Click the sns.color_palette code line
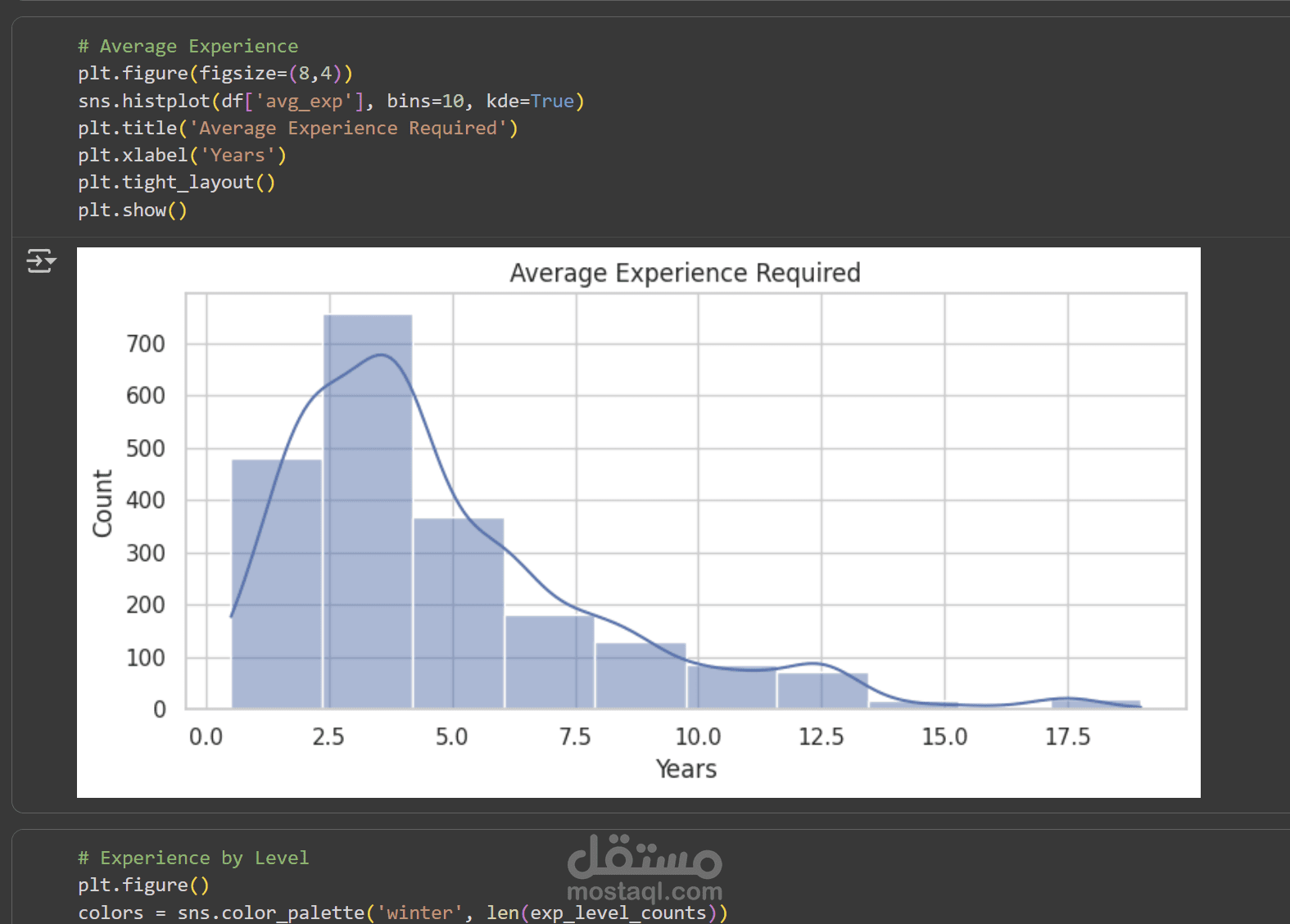This screenshot has height=924, width=1290. [x=401, y=913]
